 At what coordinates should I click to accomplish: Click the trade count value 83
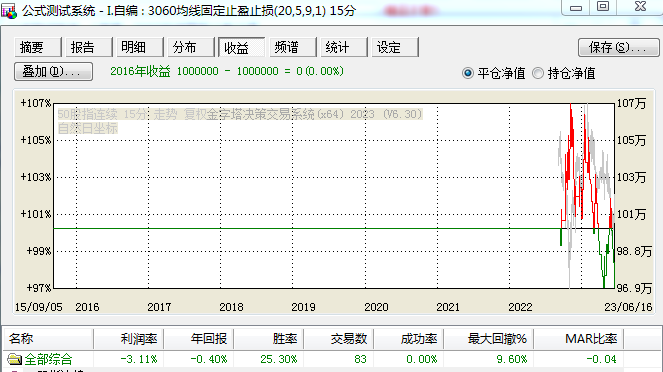point(360,359)
